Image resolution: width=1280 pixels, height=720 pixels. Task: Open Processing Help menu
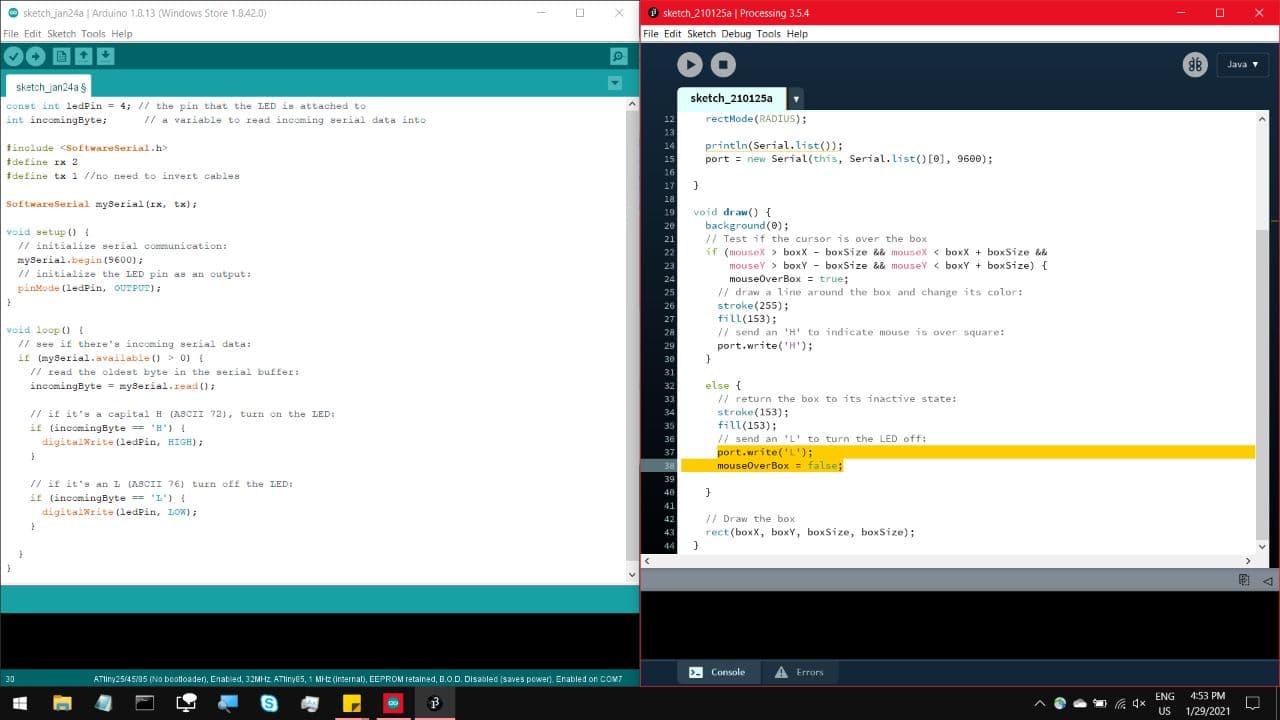coord(797,34)
